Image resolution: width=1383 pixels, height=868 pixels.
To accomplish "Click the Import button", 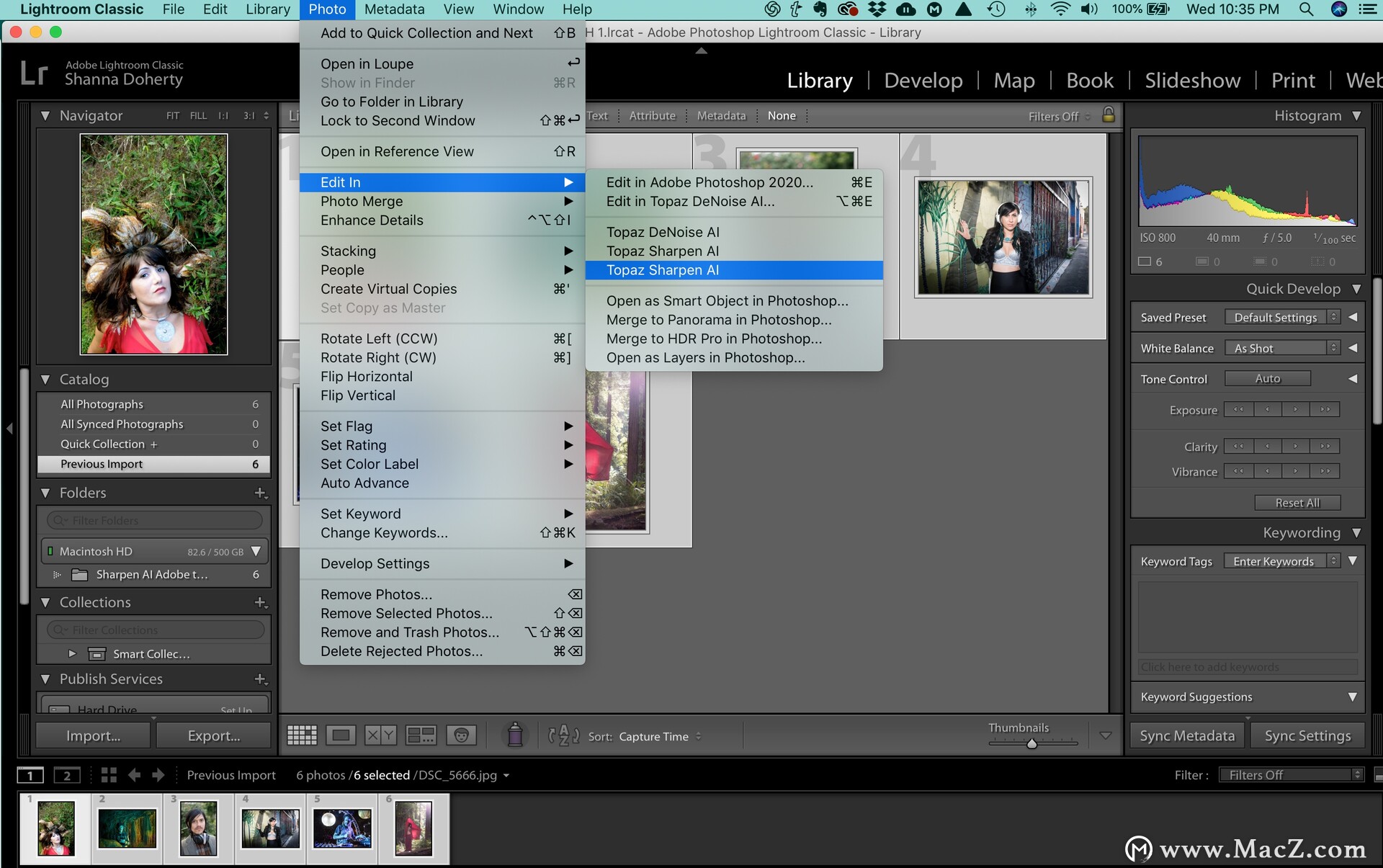I will click(93, 735).
